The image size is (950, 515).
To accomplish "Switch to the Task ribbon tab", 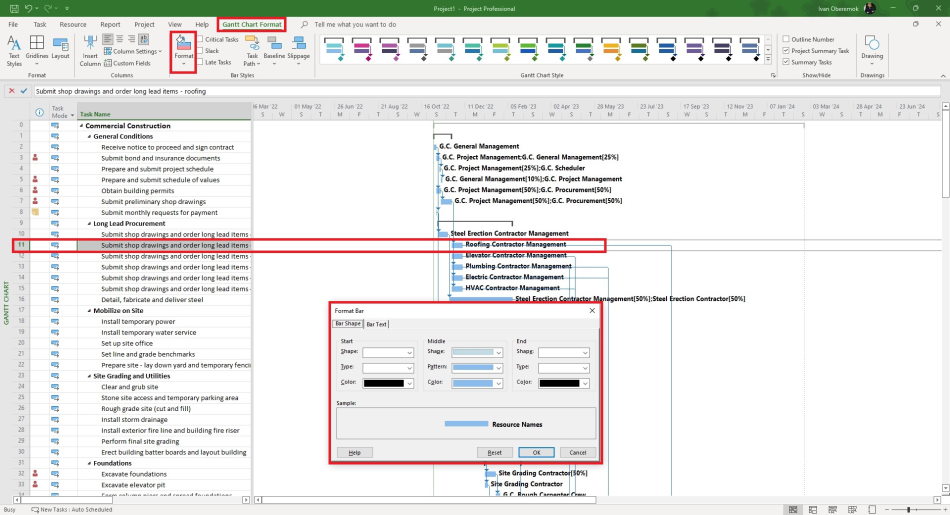I will pyautogui.click(x=40, y=24).
